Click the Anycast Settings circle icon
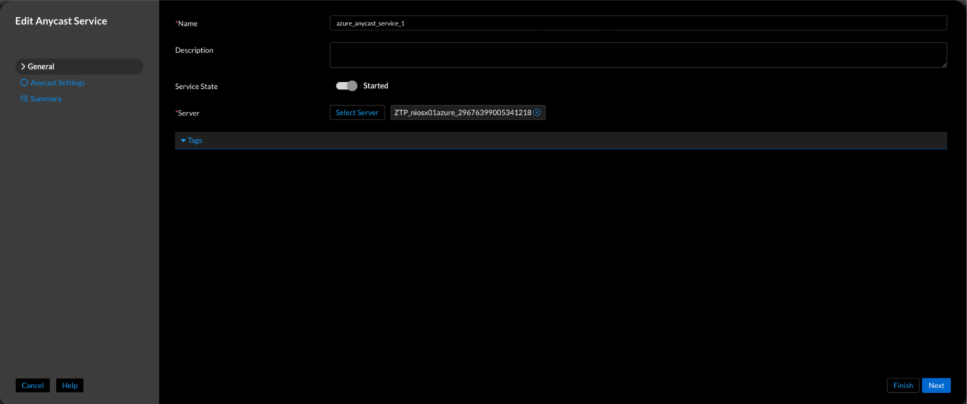This screenshot has width=967, height=404. tap(24, 83)
